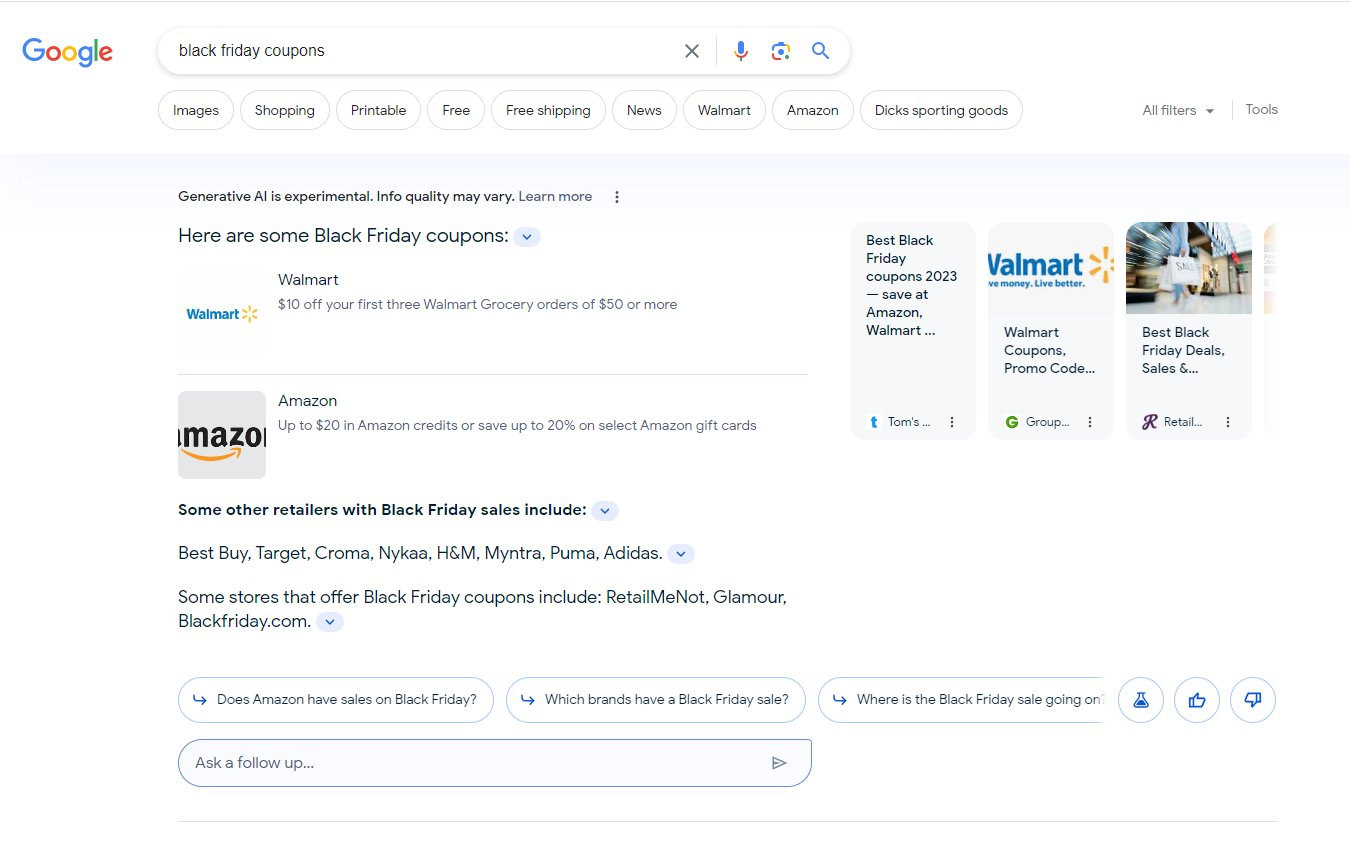The image size is (1350, 863).
Task: Give thumbs down feedback on AI result
Action: tap(1253, 700)
